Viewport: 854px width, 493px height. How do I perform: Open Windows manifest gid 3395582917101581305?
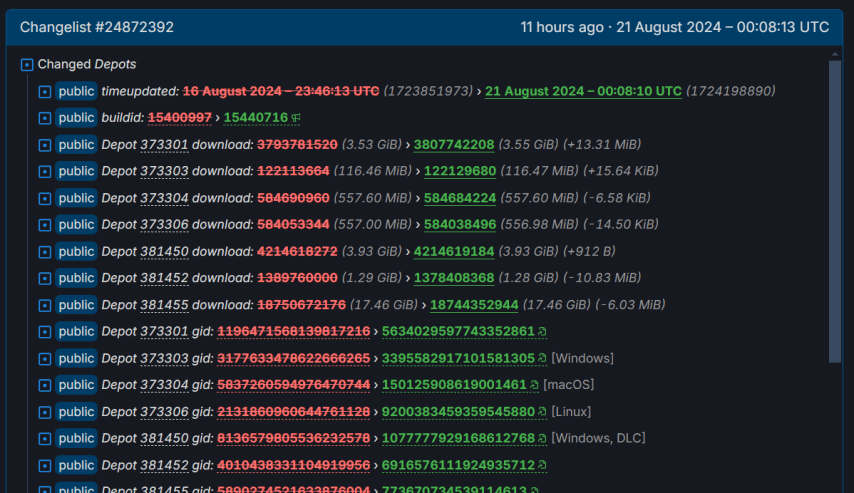pos(458,358)
